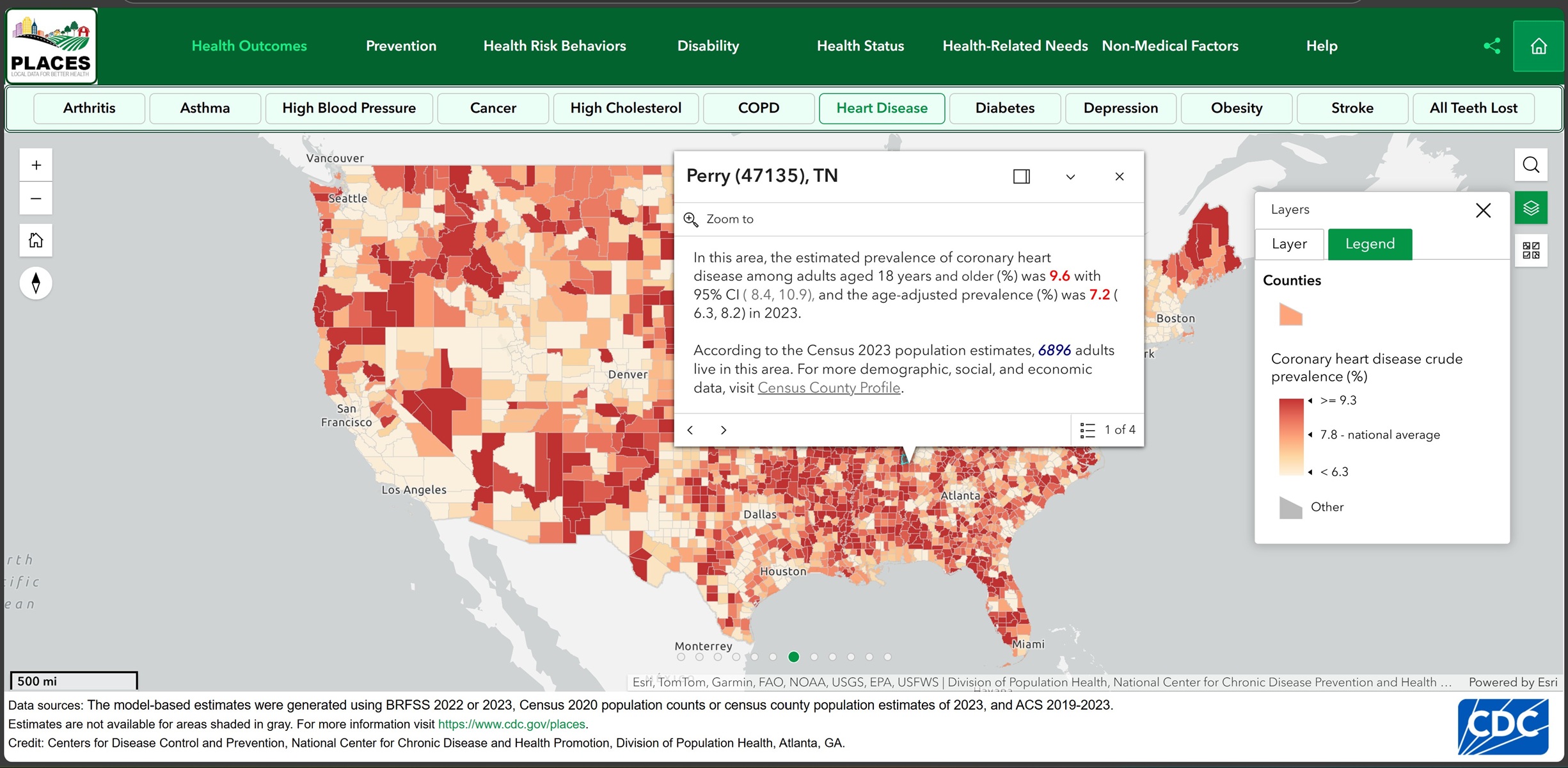Switch to the Layer tab in the Layers panel

(1289, 244)
